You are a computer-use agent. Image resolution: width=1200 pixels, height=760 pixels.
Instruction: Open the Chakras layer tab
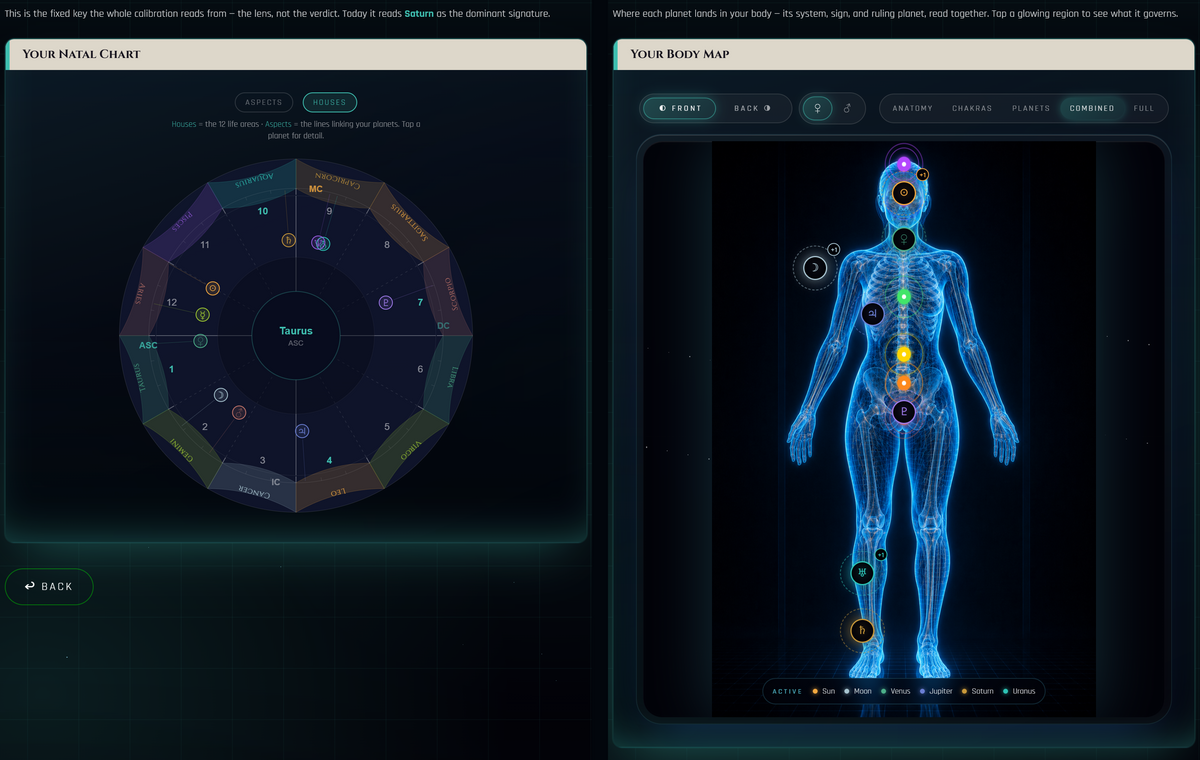972,108
